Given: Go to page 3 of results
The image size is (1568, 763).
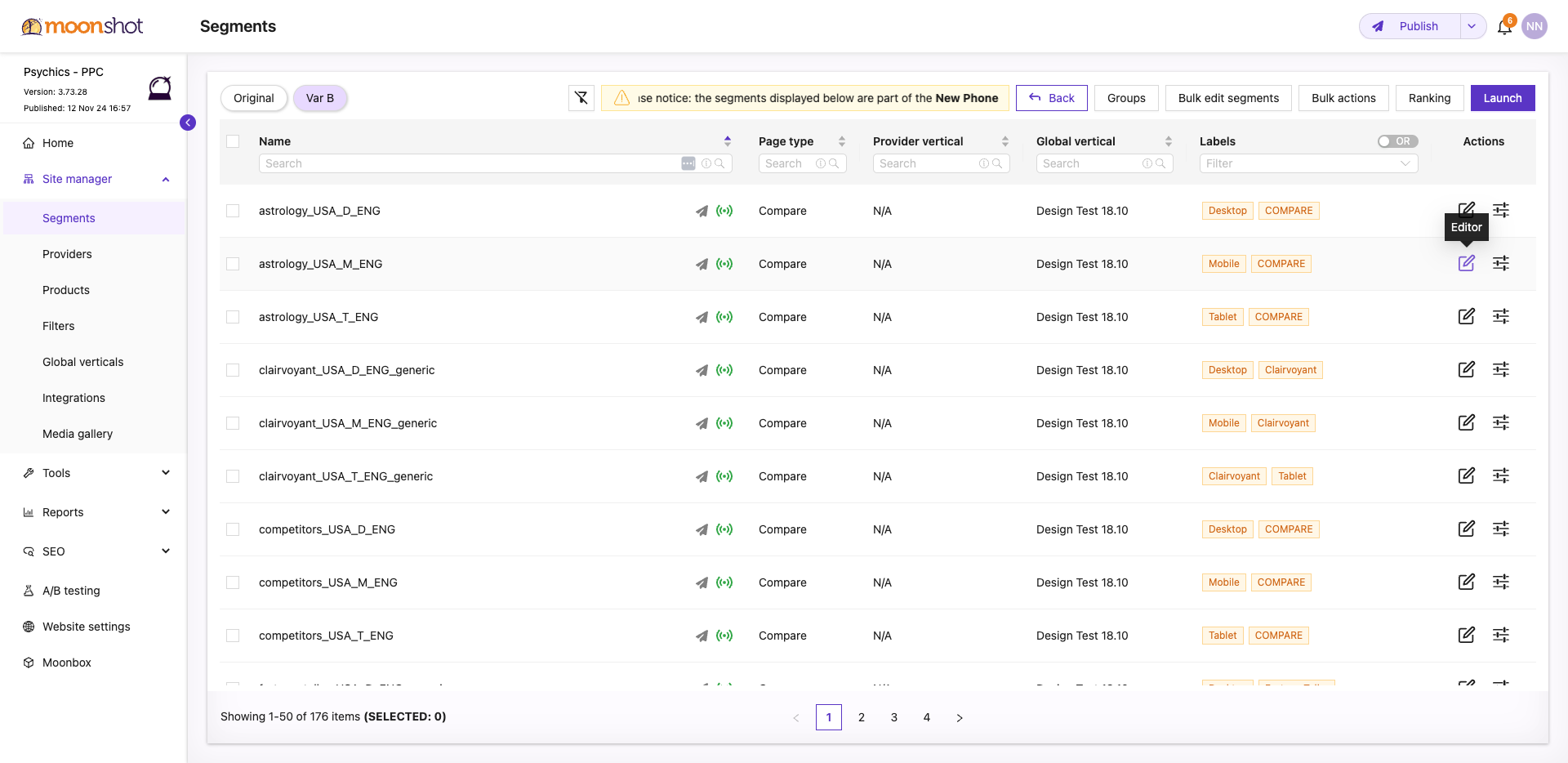Looking at the screenshot, I should click(894, 717).
